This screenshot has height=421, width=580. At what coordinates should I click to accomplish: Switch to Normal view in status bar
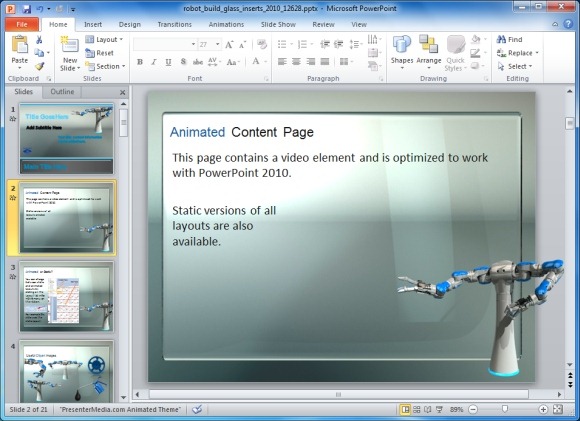[x=405, y=409]
